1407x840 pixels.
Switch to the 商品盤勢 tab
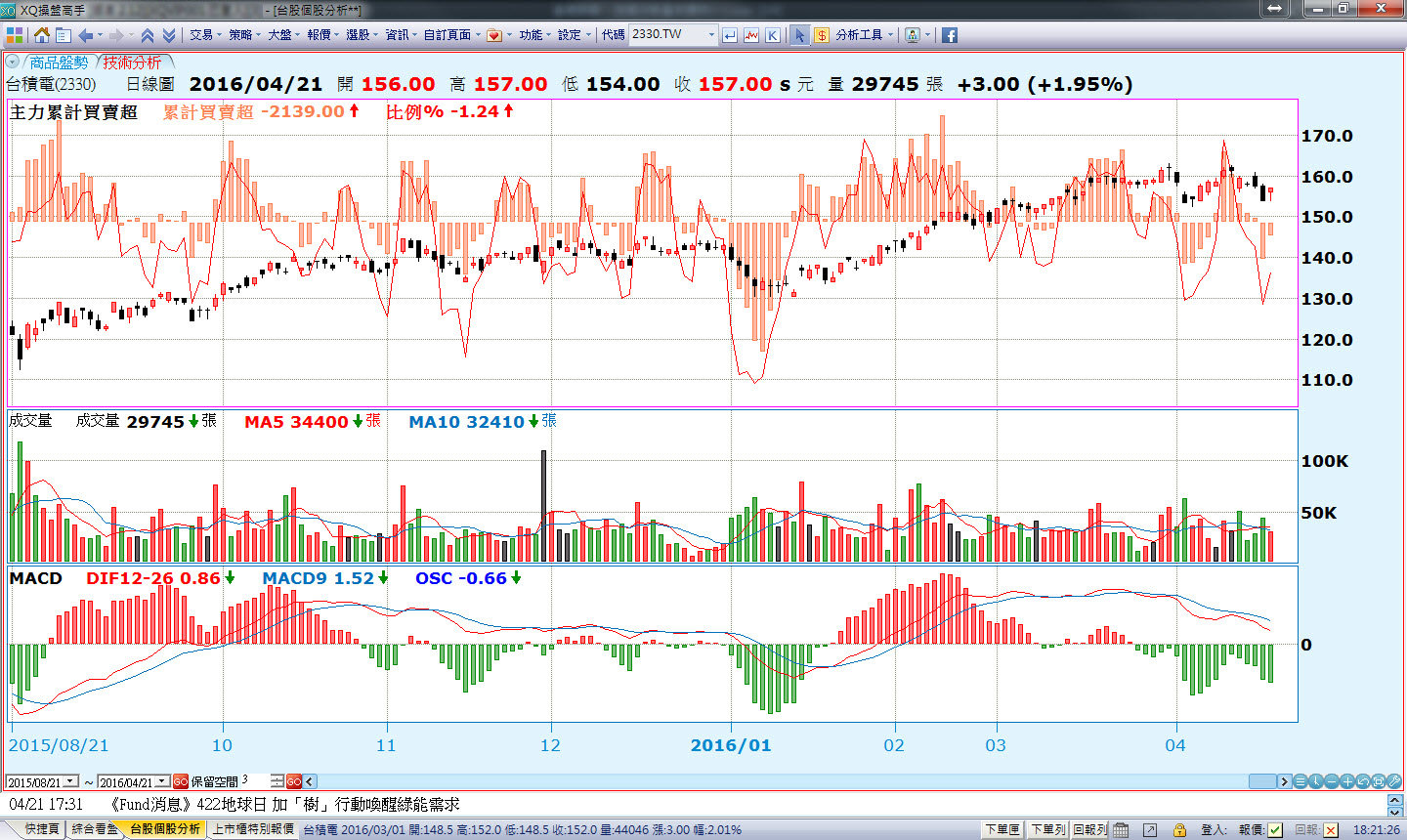click(x=59, y=63)
